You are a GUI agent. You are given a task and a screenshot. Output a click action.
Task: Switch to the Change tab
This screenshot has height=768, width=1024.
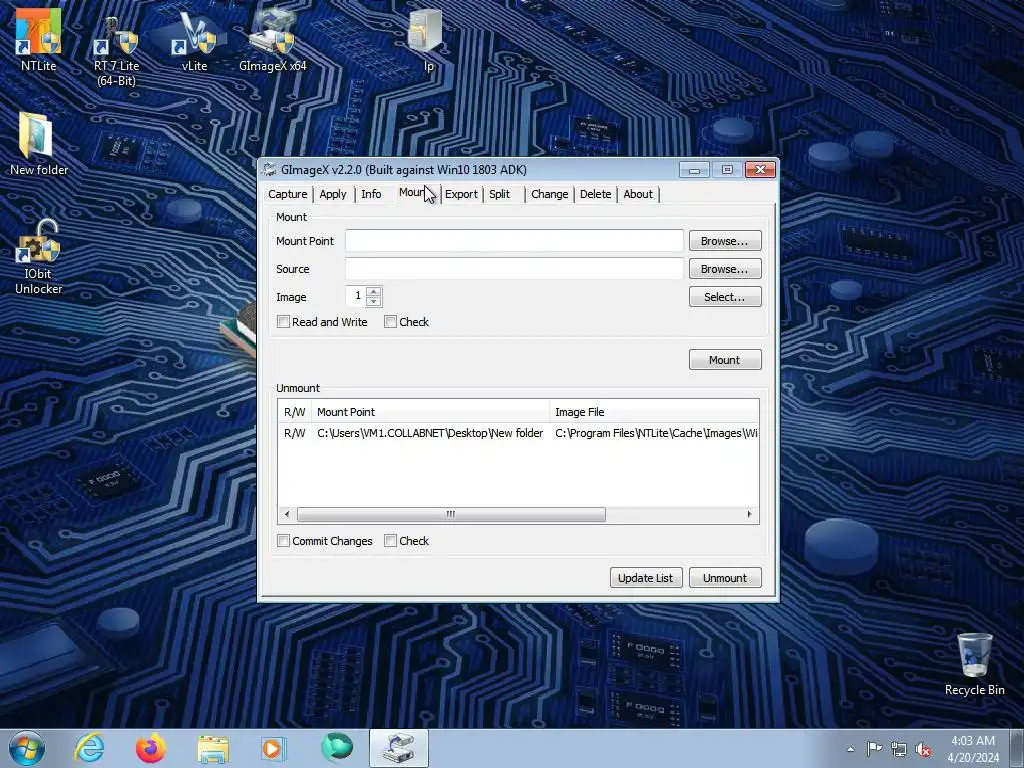click(549, 194)
